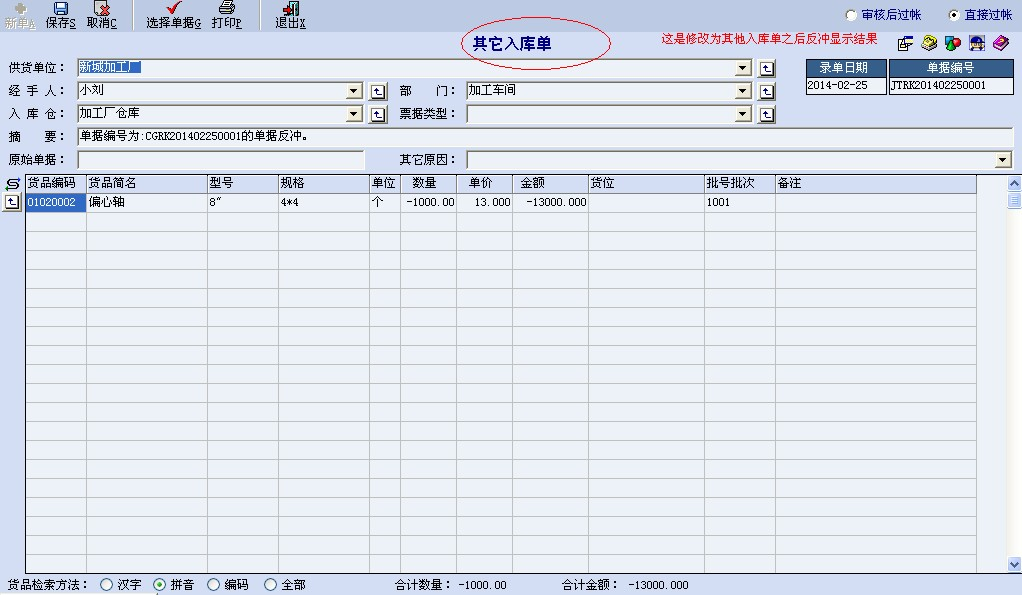This screenshot has width=1022, height=595.
Task: Click the 保存 (Save) floppy disk icon
Action: (61, 9)
